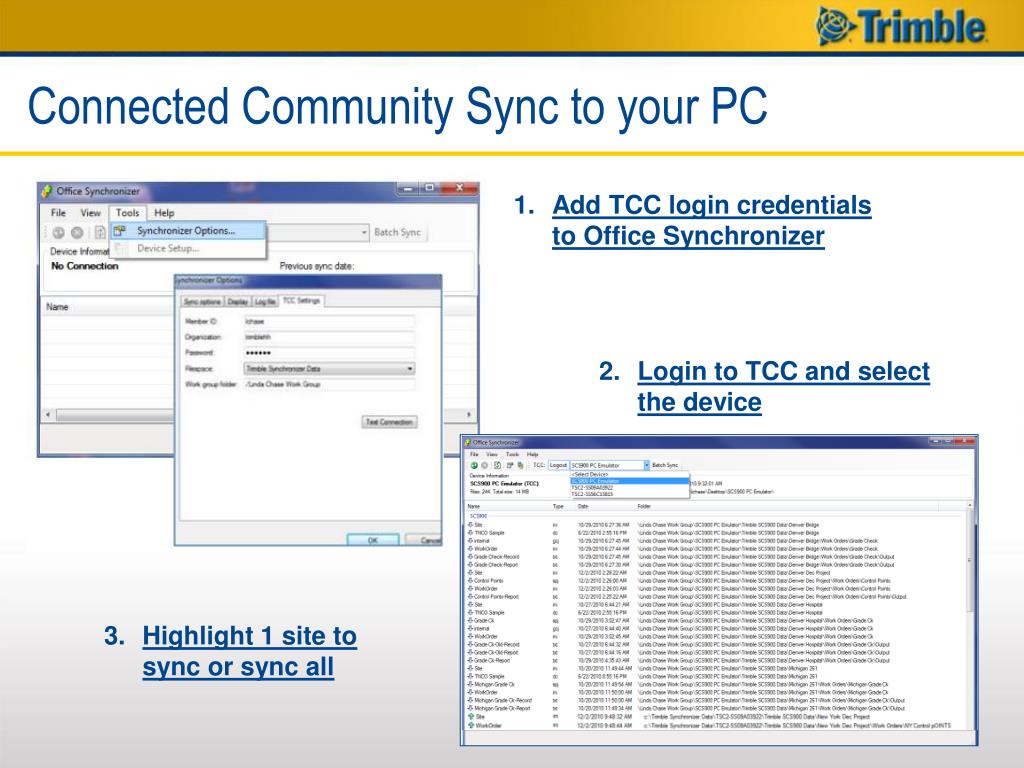The image size is (1024, 768).
Task: Switch to the Sync options tab
Action: pos(202,302)
